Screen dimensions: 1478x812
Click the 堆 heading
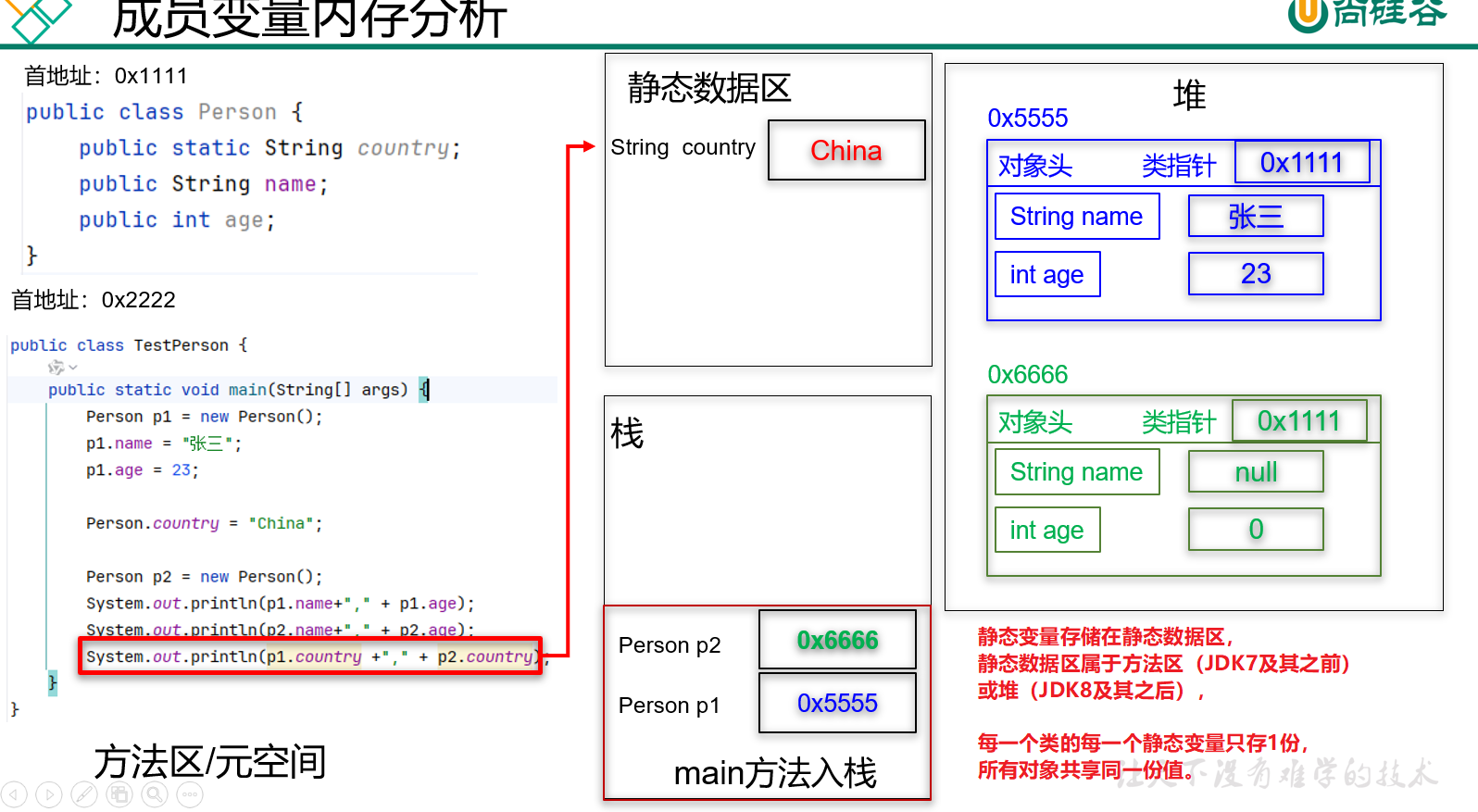[1189, 95]
